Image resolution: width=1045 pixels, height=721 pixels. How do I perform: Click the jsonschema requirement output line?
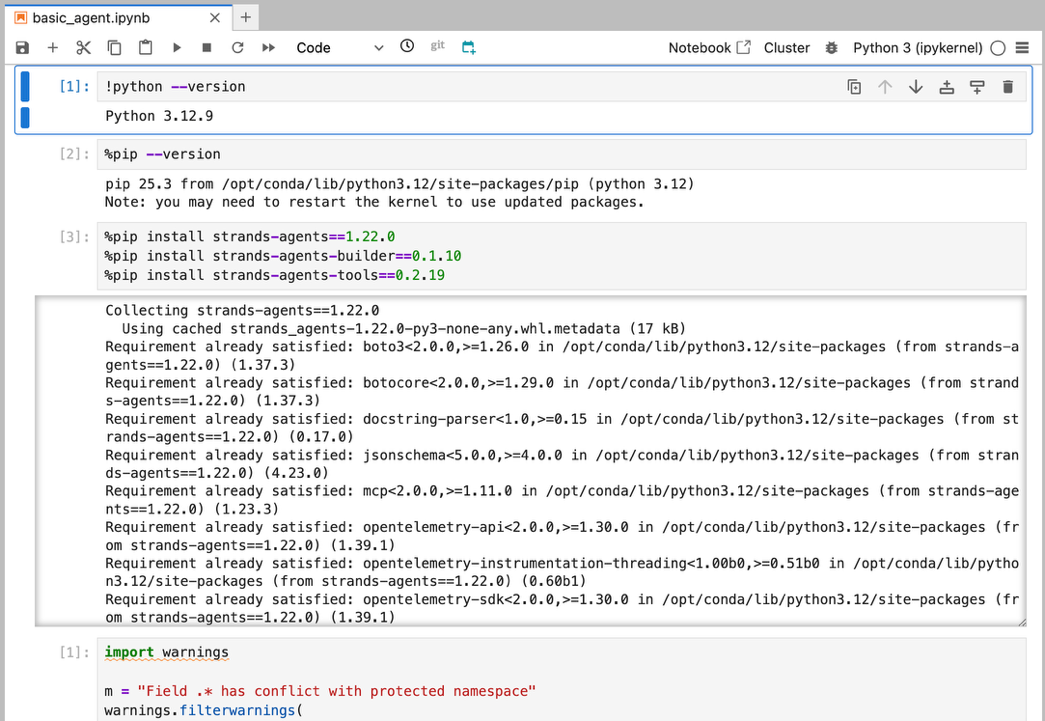point(561,464)
